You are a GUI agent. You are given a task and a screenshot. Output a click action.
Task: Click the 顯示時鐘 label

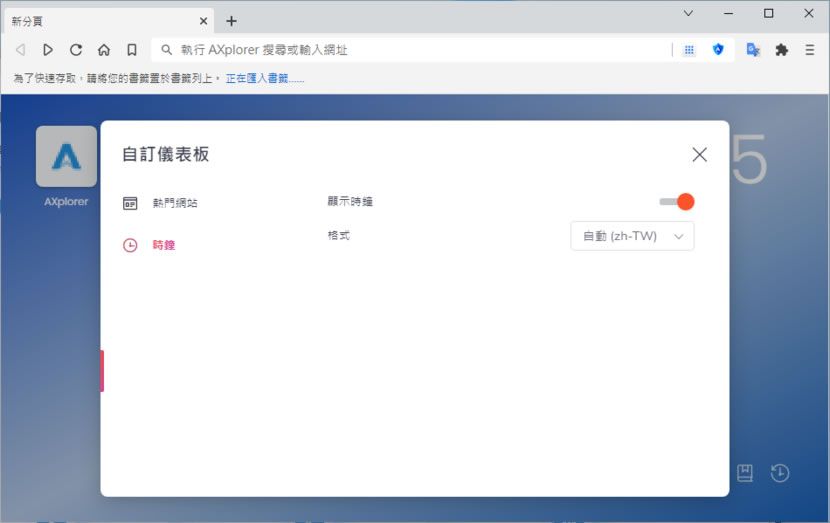pyautogui.click(x=350, y=201)
